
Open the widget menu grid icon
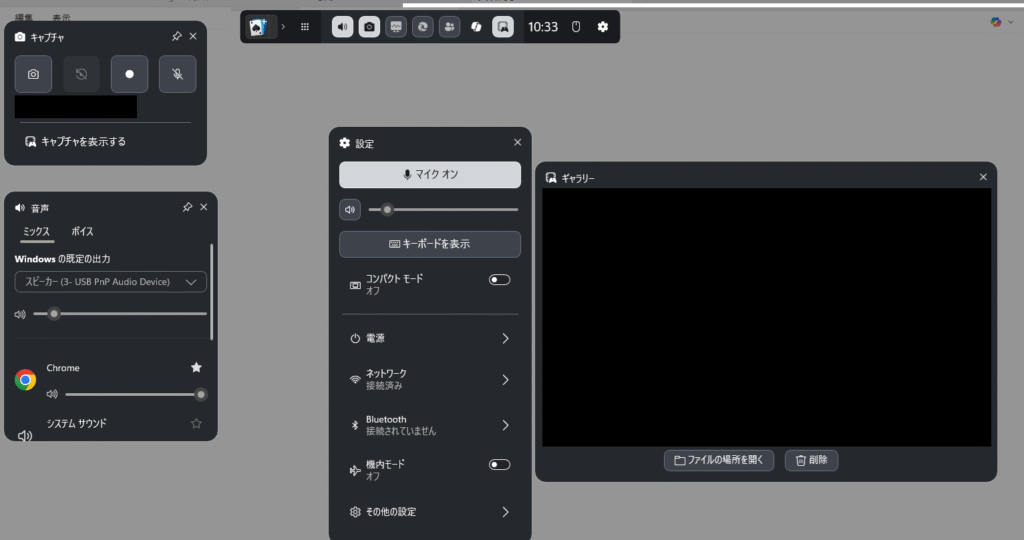point(305,27)
